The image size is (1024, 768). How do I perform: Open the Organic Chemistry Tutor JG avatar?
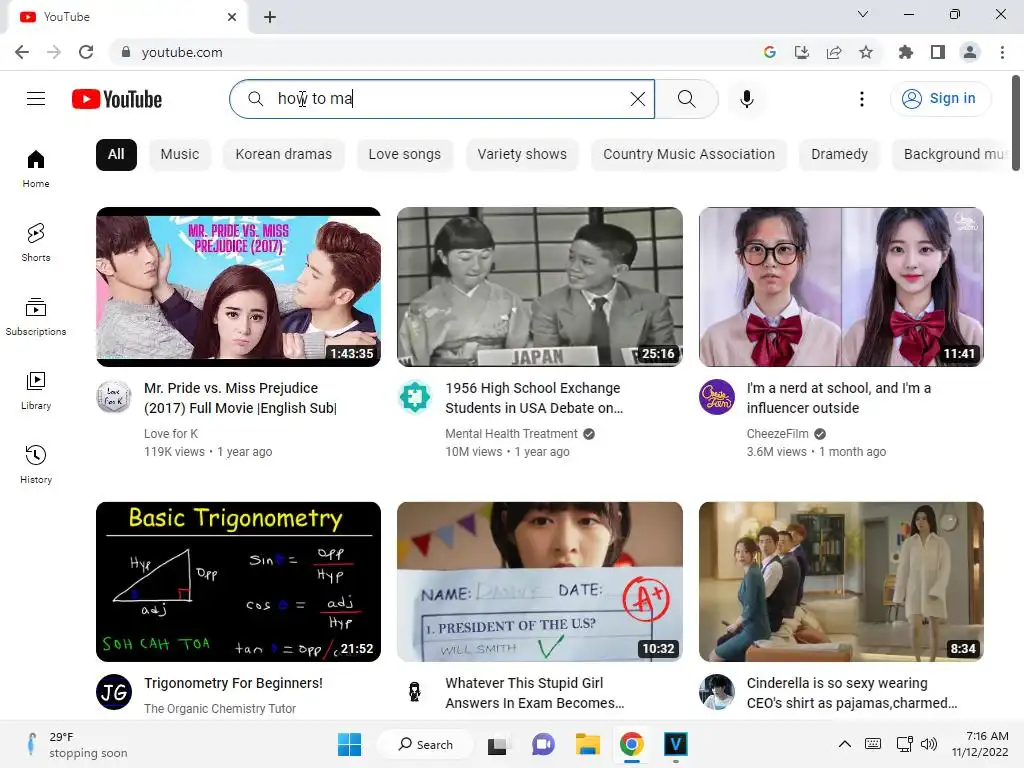click(x=114, y=692)
